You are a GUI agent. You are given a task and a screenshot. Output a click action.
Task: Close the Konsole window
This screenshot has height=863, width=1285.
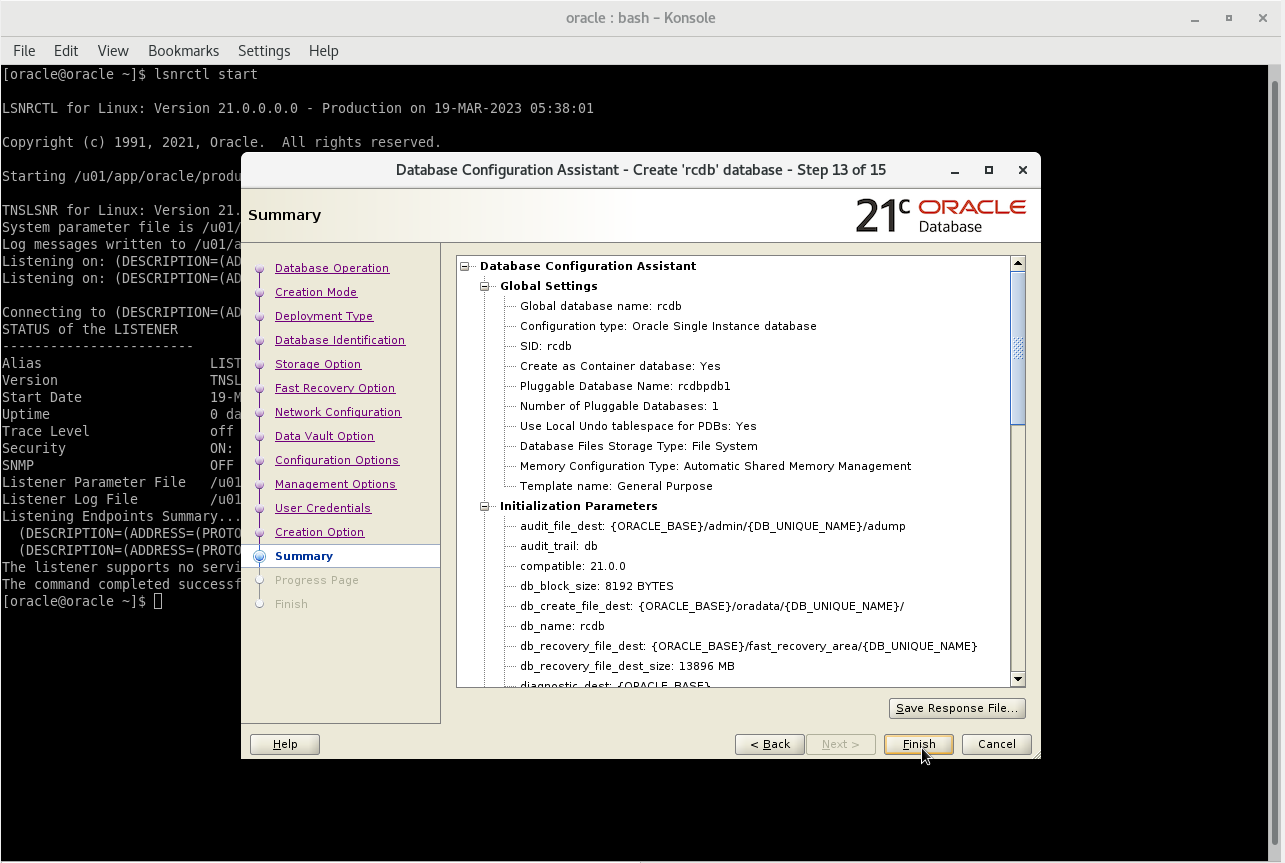click(x=1261, y=18)
